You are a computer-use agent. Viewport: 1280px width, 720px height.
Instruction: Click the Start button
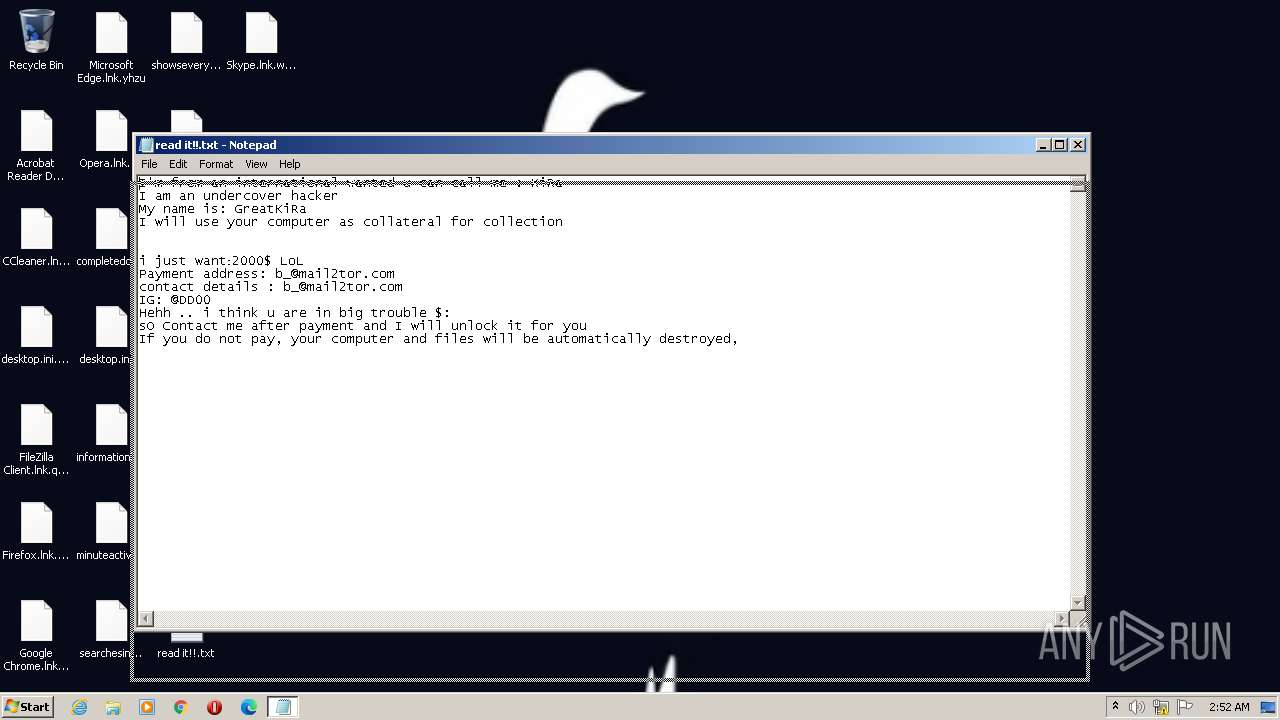click(28, 707)
